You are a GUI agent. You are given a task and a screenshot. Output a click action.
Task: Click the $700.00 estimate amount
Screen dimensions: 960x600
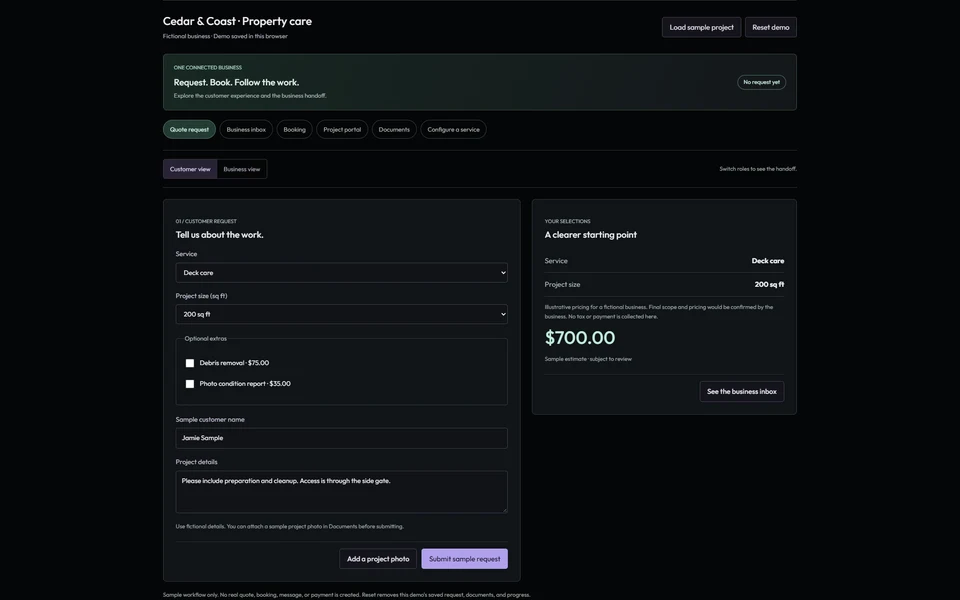[x=580, y=337]
